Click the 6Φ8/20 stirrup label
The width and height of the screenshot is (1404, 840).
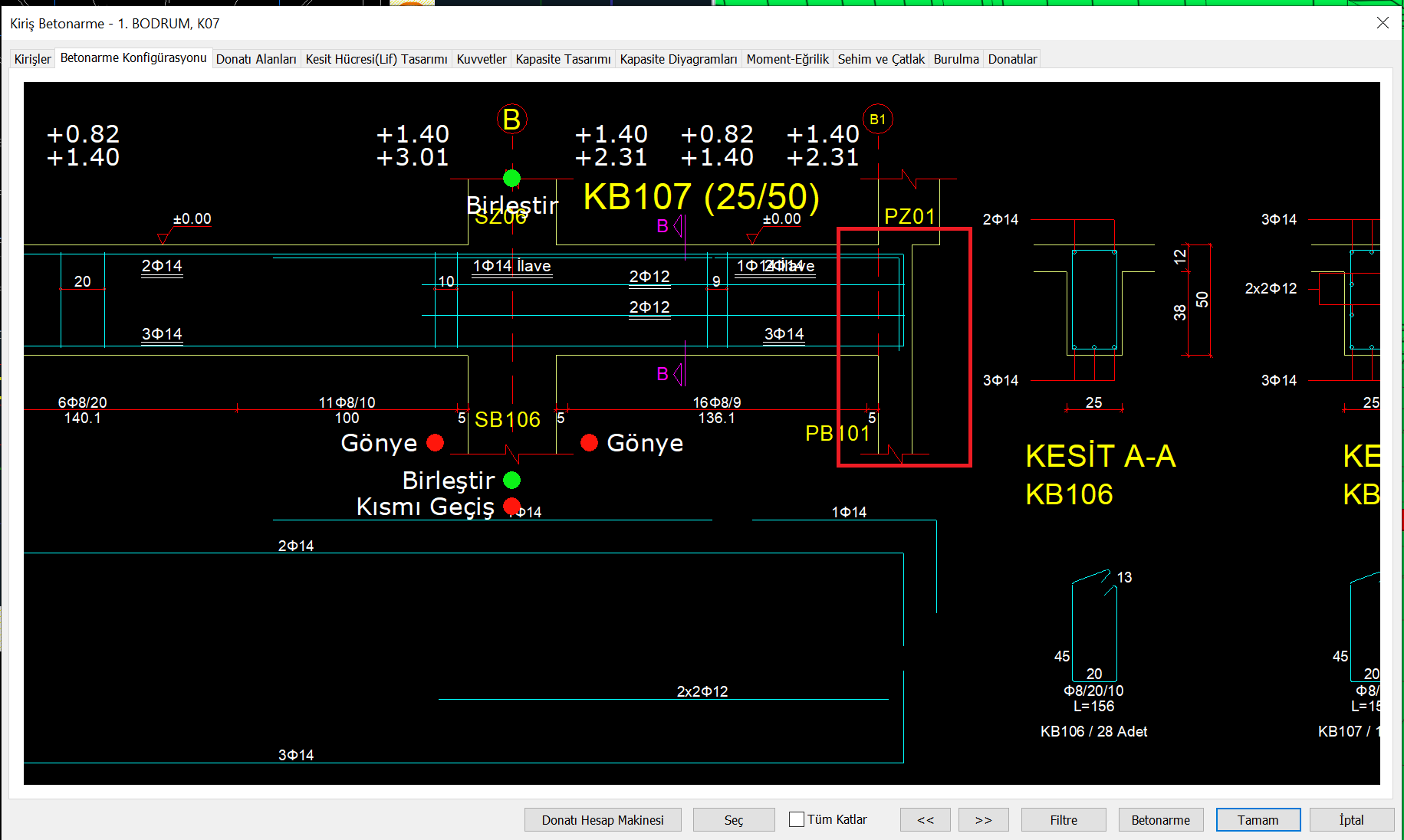(x=82, y=402)
